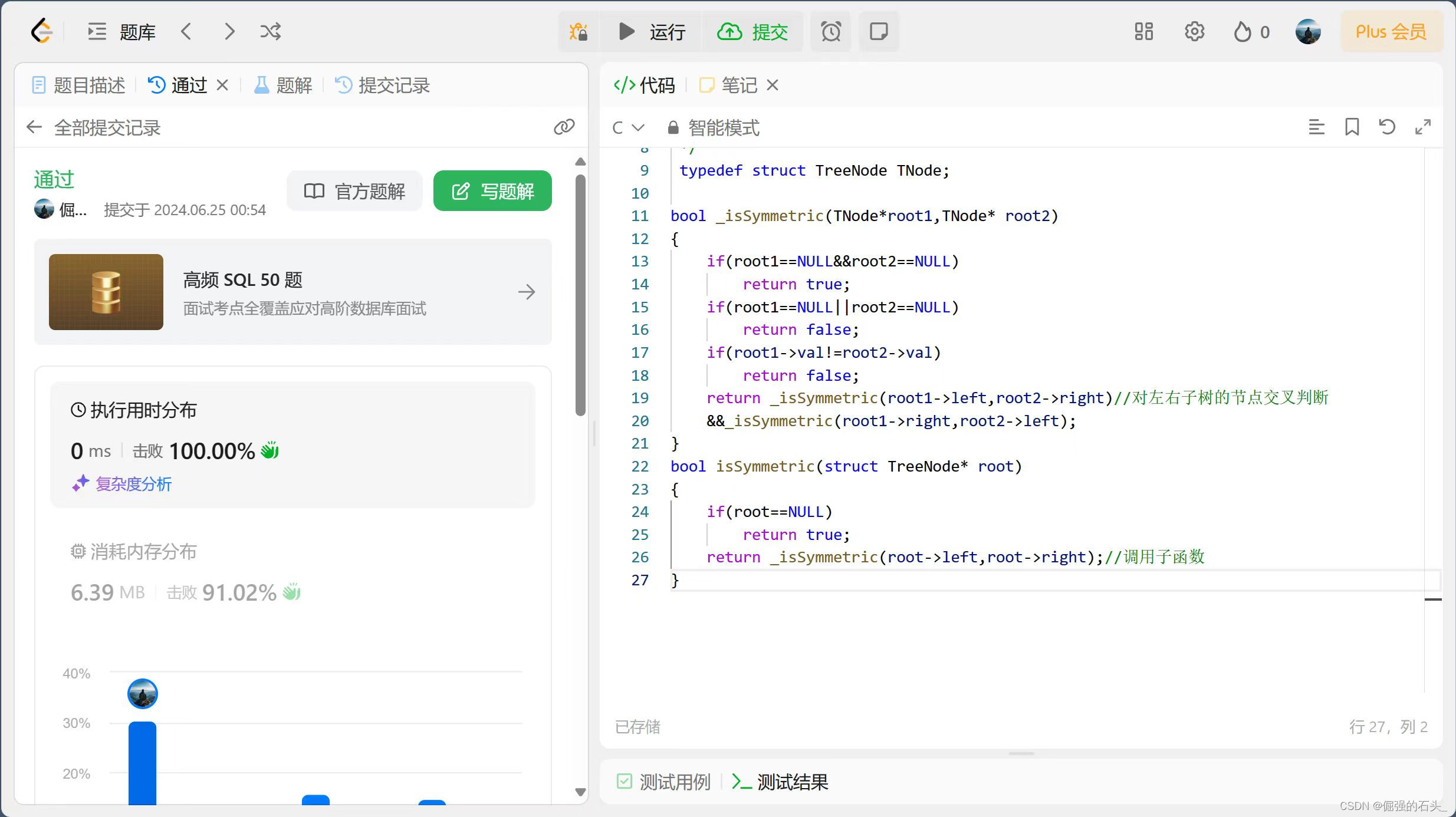
Task: Expand the 高频 SQL 50 题 card arrow
Action: pos(527,292)
